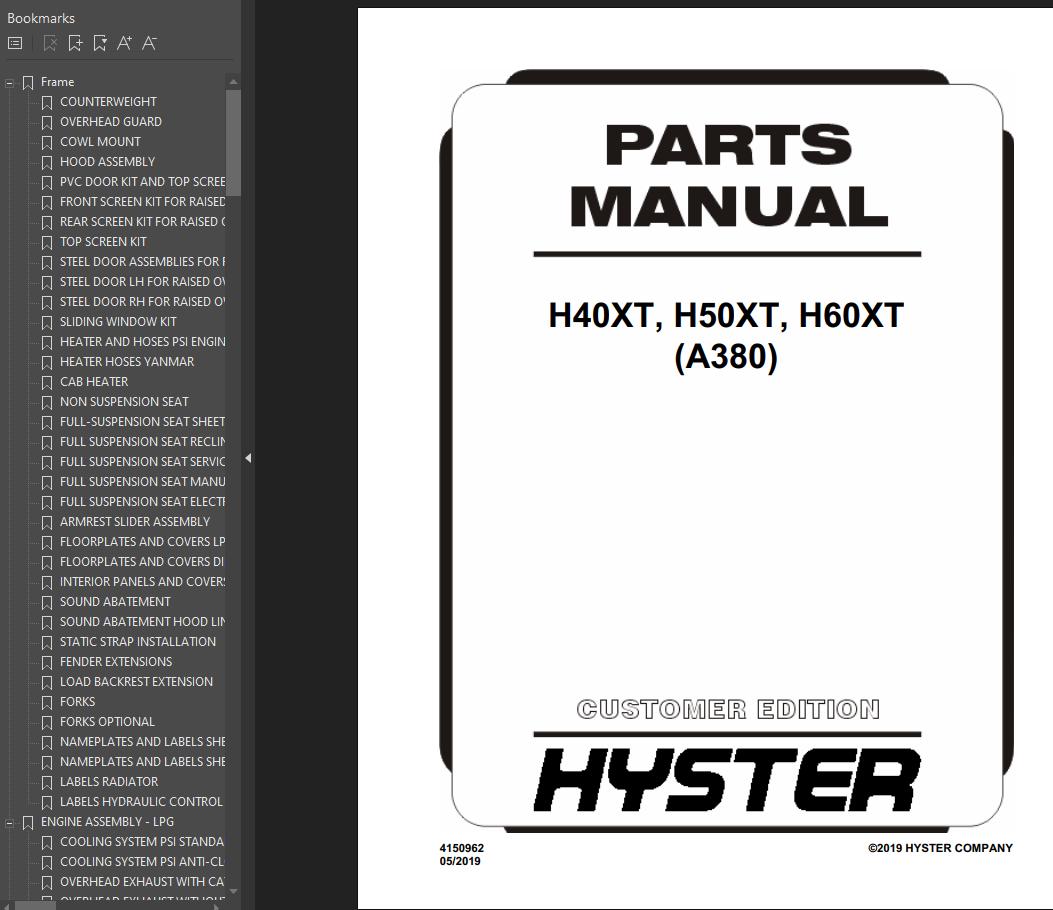Select the FULL-SUSPENSION SEAT SHEET bookmark
This screenshot has width=1053, height=910.
[142, 422]
